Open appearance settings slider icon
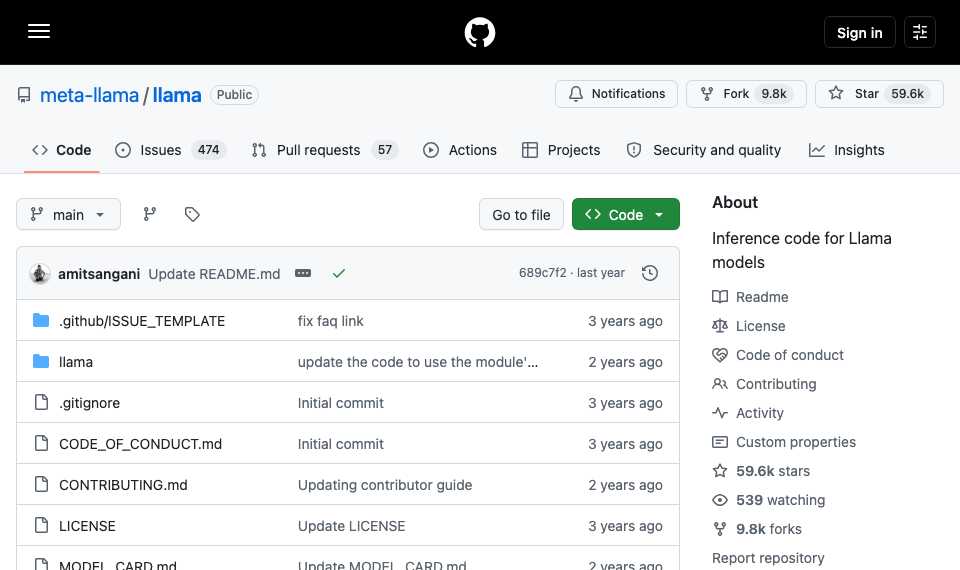960x570 pixels. pos(920,32)
